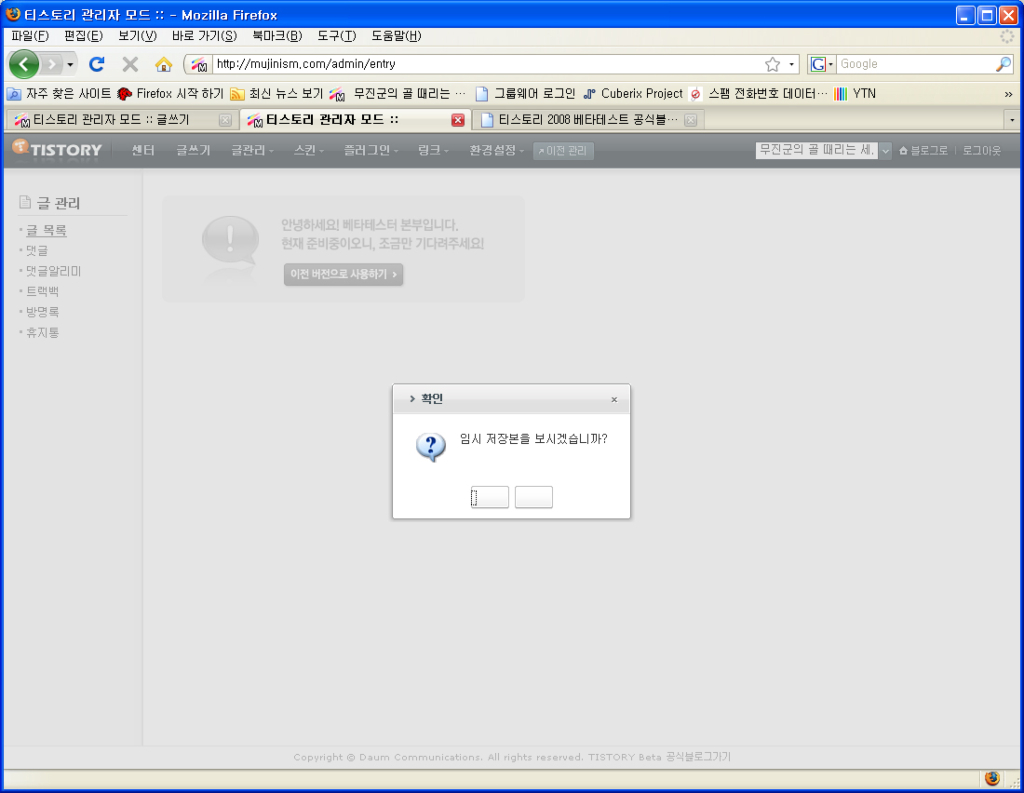Open 글쓰기 in Tistory navigation
The image size is (1024, 793).
coord(193,150)
